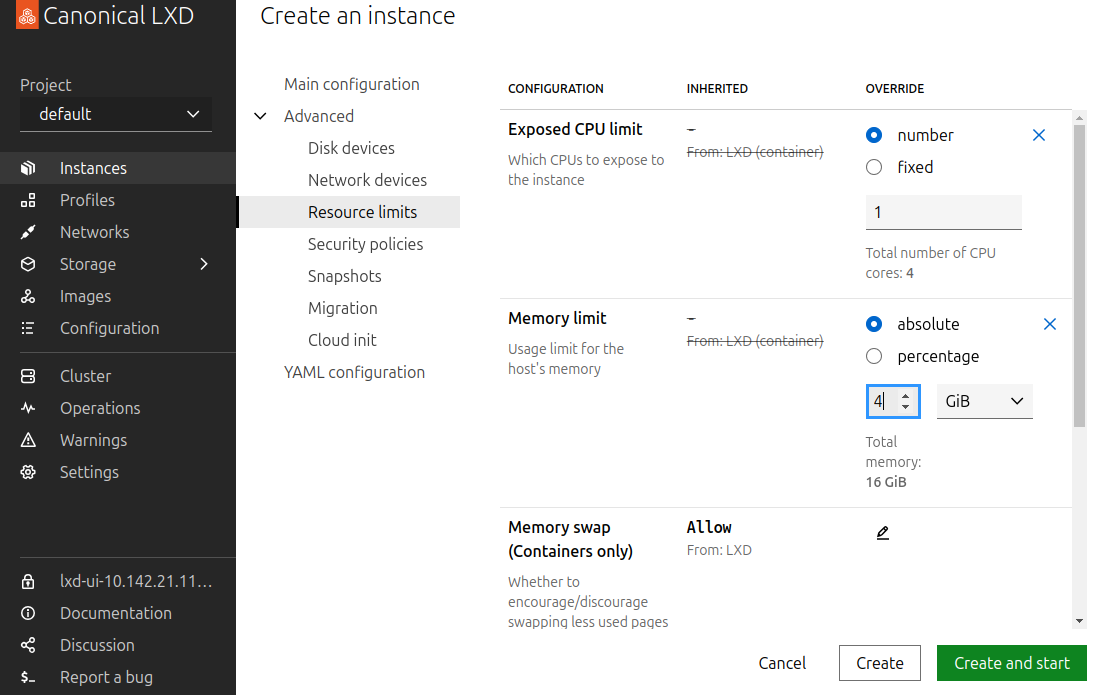Click the Cancel button
The image size is (1099, 695).
tap(782, 663)
